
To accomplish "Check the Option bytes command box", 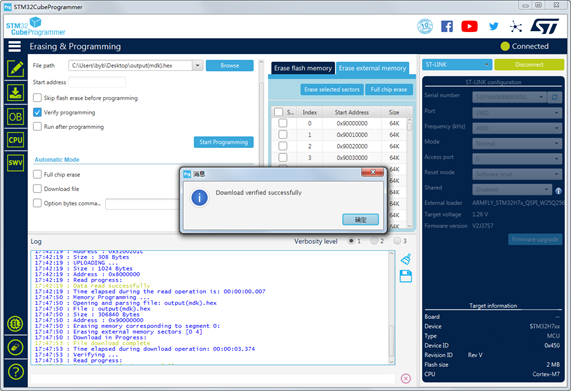I will point(37,203).
